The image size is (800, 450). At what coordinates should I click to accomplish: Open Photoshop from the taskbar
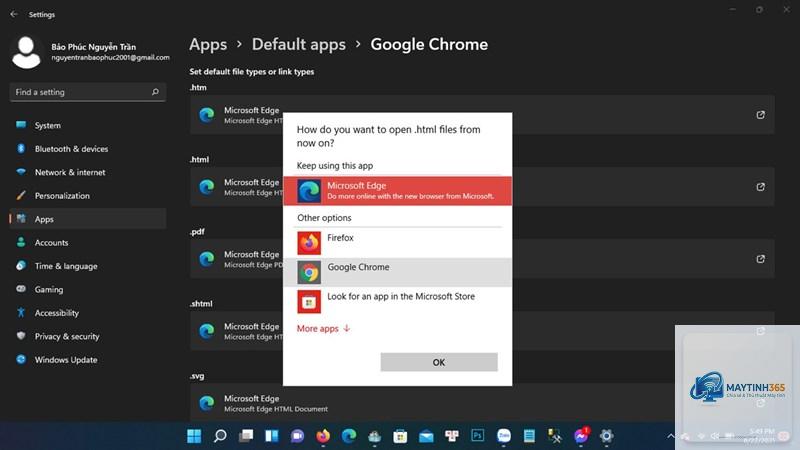pyautogui.click(x=478, y=435)
